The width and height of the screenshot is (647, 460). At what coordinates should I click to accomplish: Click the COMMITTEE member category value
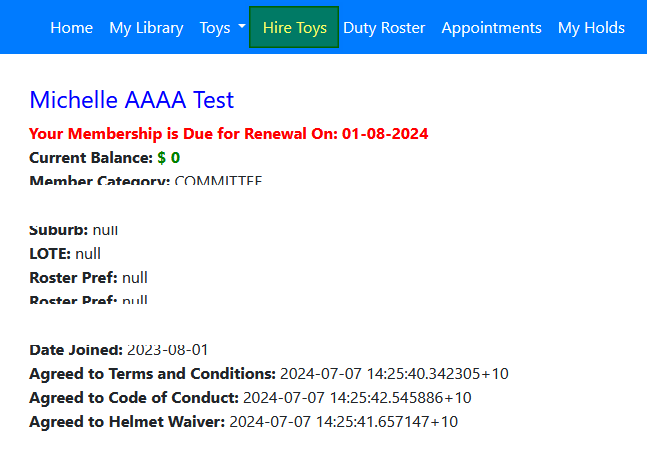(x=218, y=181)
